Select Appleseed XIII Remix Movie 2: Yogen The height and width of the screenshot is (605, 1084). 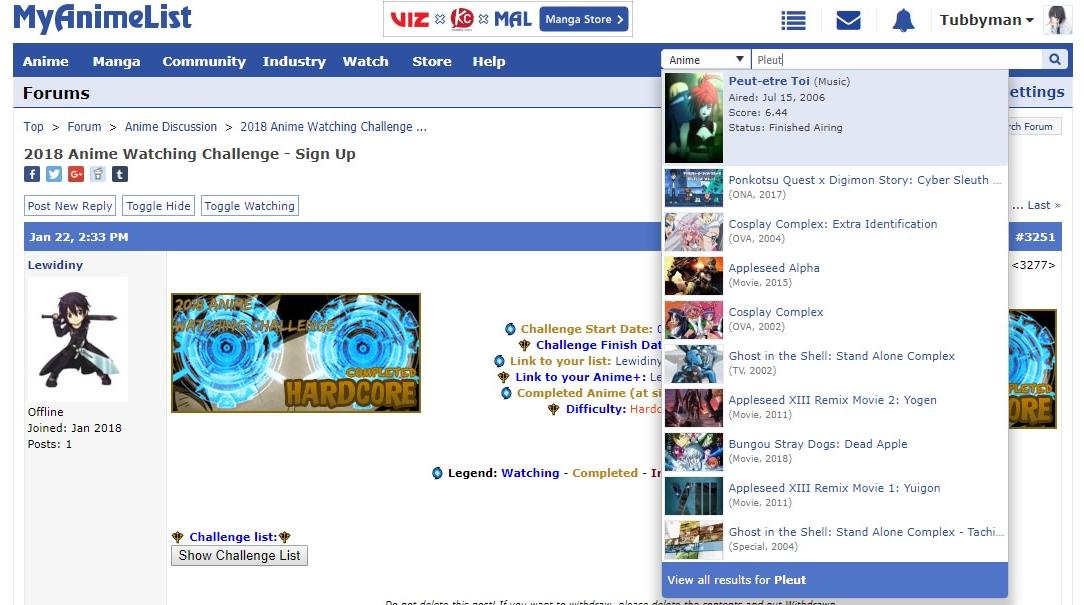(x=834, y=407)
